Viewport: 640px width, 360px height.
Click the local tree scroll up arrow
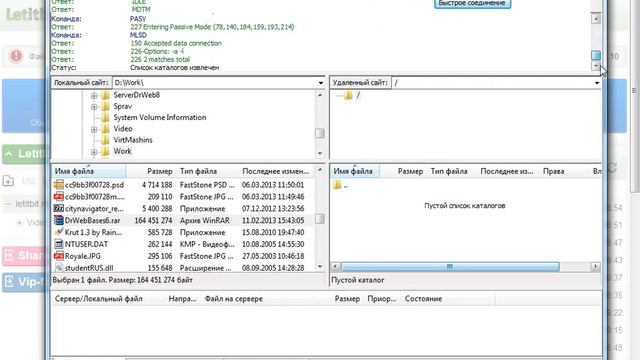coord(320,95)
